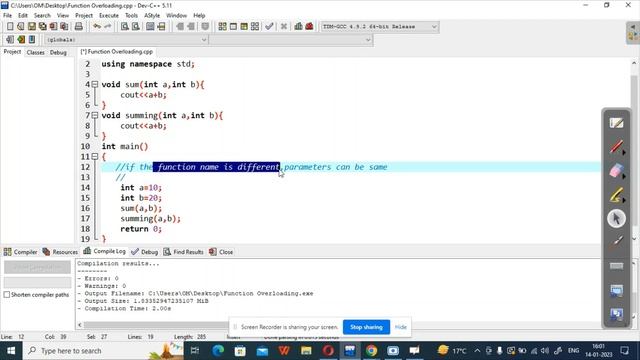Click the green Goto bookmark icon

21,40
